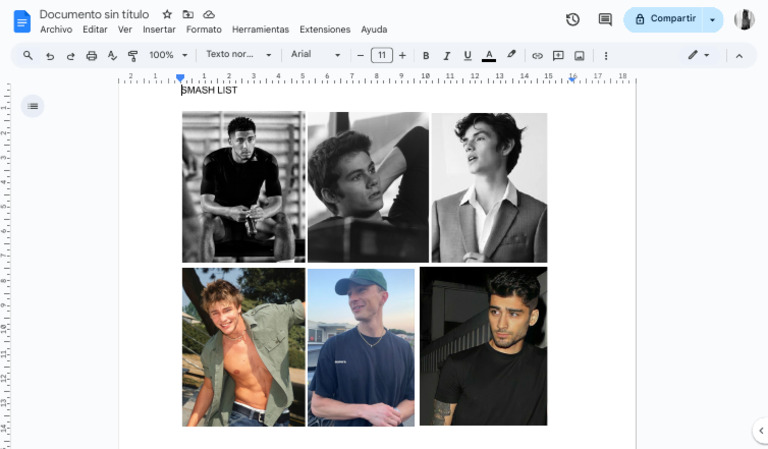The image size is (768, 449).
Task: Select the black-and-white man lying down photo
Action: coord(368,187)
